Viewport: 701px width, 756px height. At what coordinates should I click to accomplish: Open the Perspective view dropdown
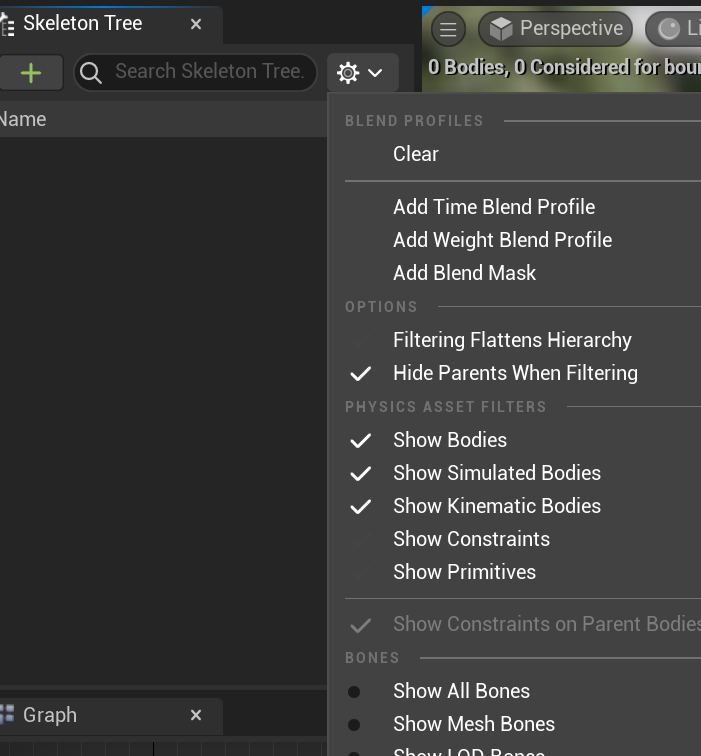[x=556, y=29]
